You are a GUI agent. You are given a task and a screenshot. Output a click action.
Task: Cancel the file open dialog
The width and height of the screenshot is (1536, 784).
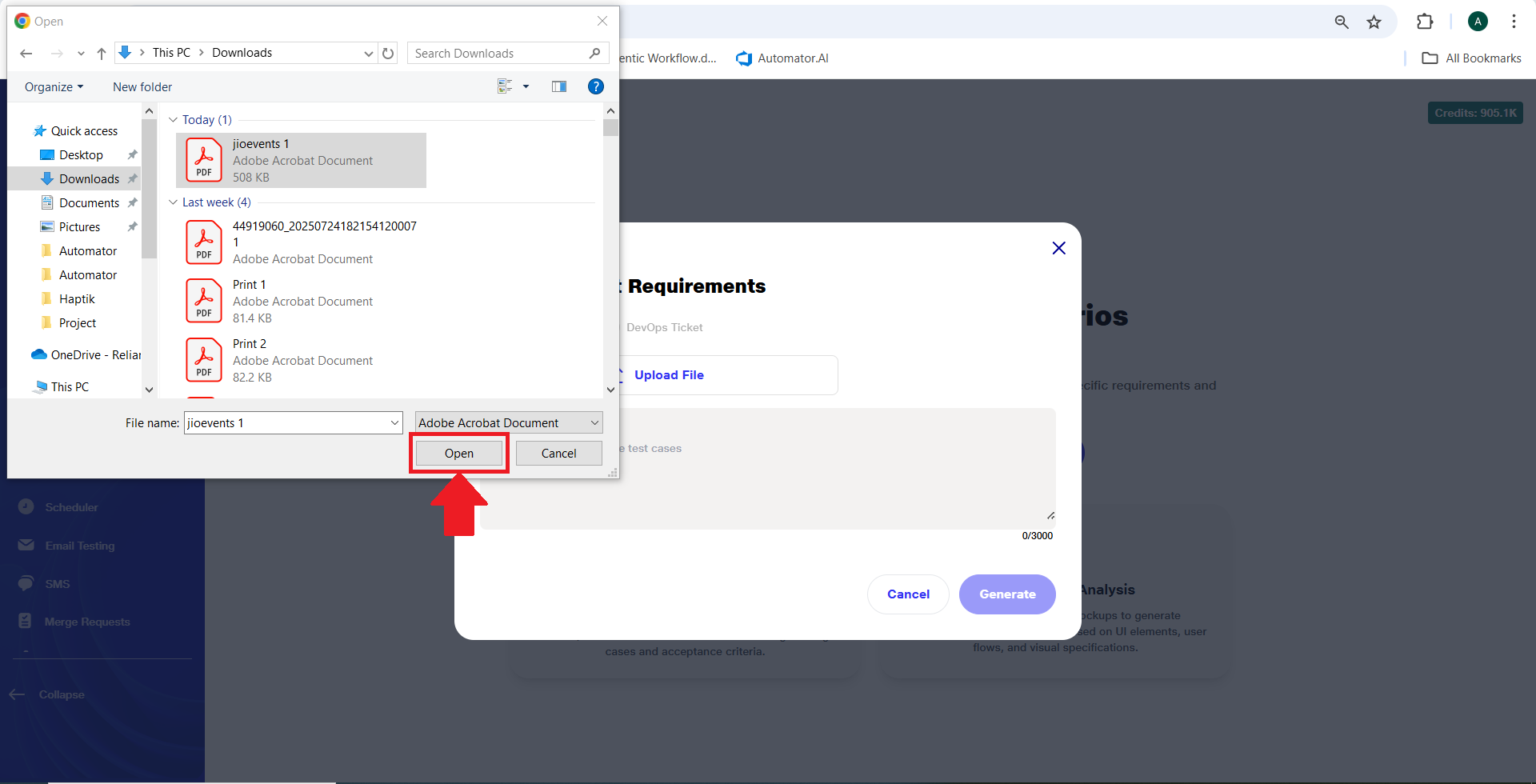pos(558,454)
